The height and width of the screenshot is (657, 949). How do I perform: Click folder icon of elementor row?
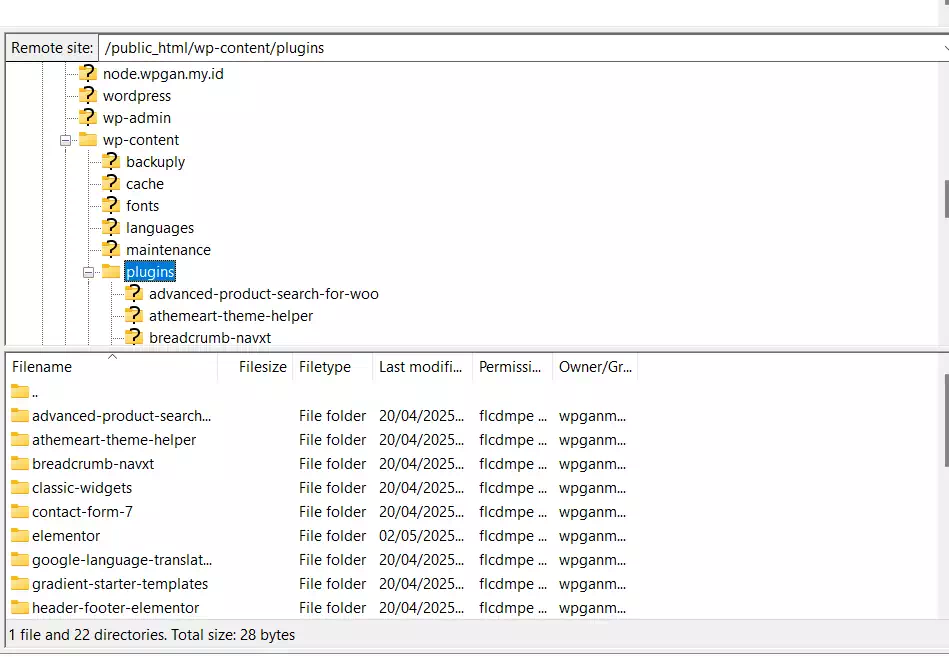point(20,536)
